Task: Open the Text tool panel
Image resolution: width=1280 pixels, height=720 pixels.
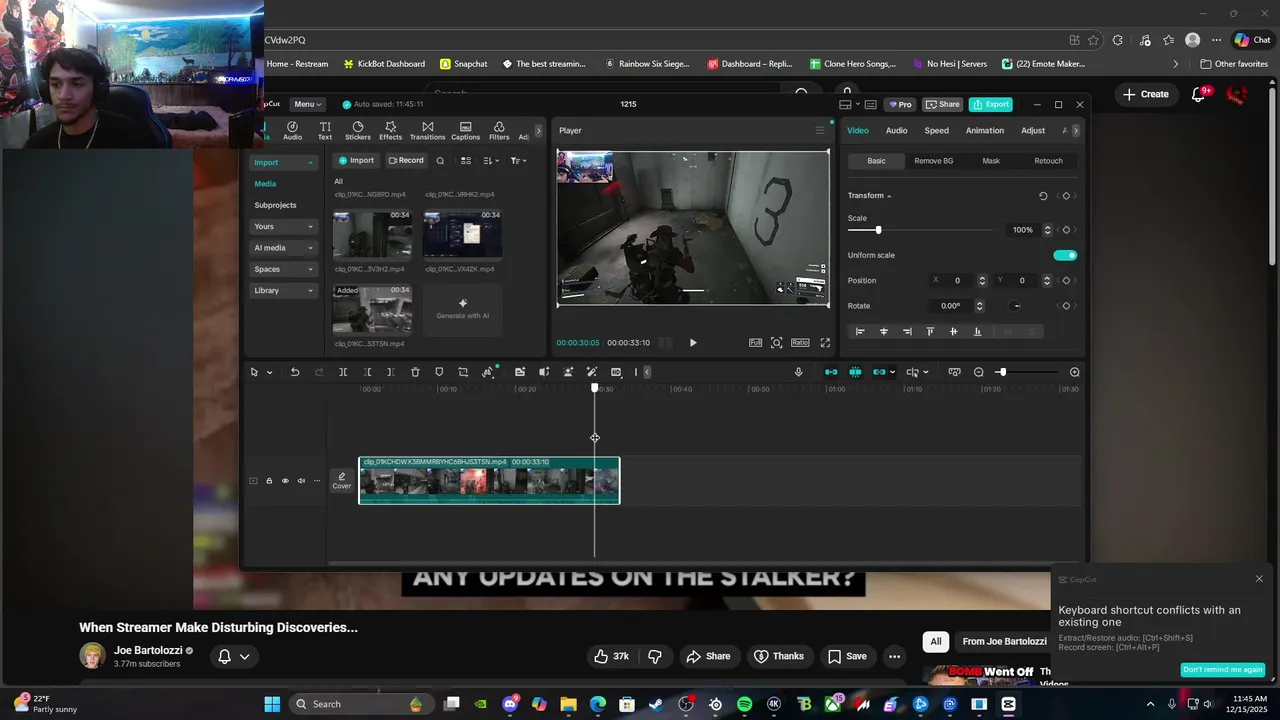Action: coord(325,131)
